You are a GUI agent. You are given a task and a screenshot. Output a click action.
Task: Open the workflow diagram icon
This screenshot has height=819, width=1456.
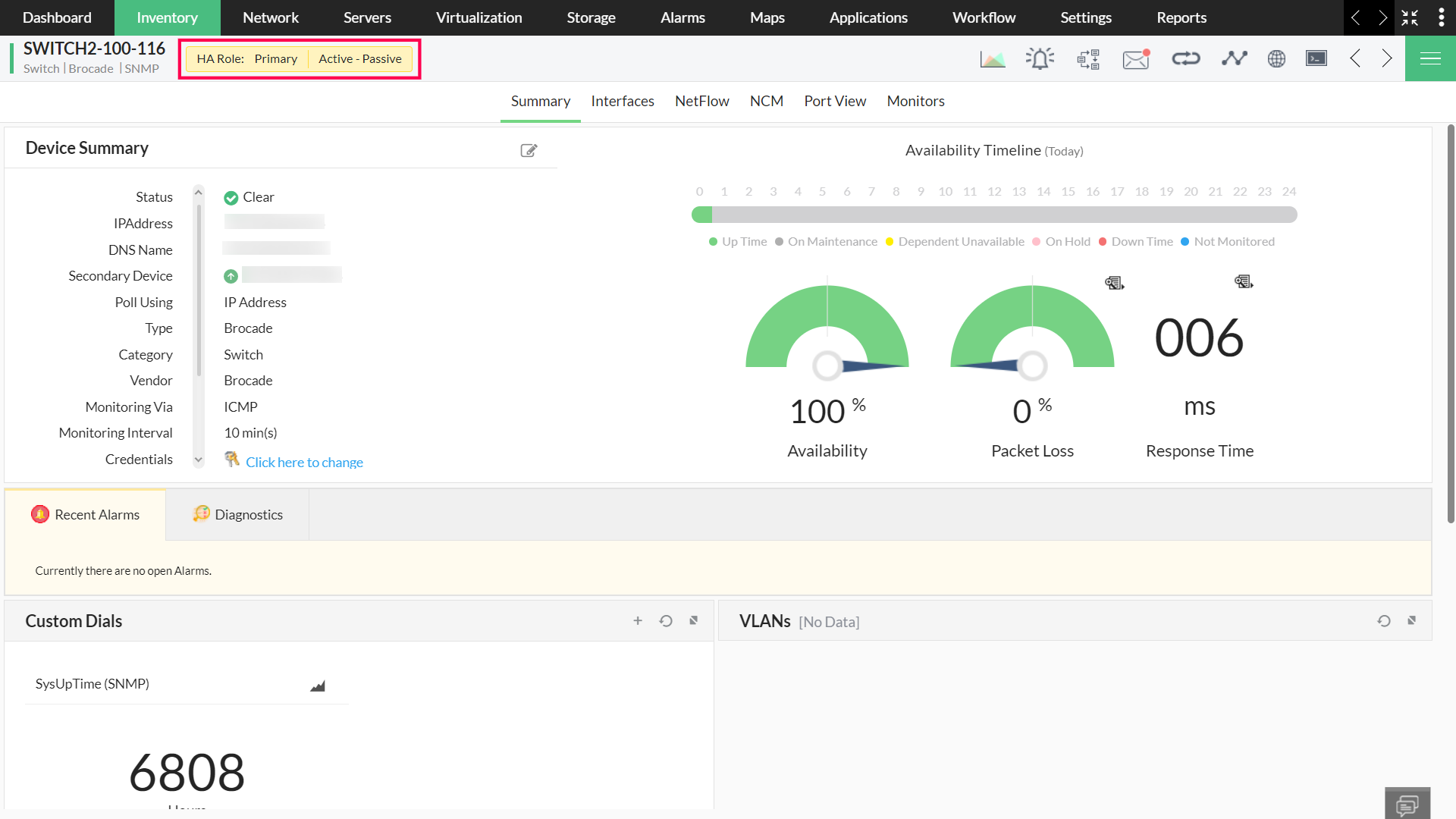point(1088,58)
